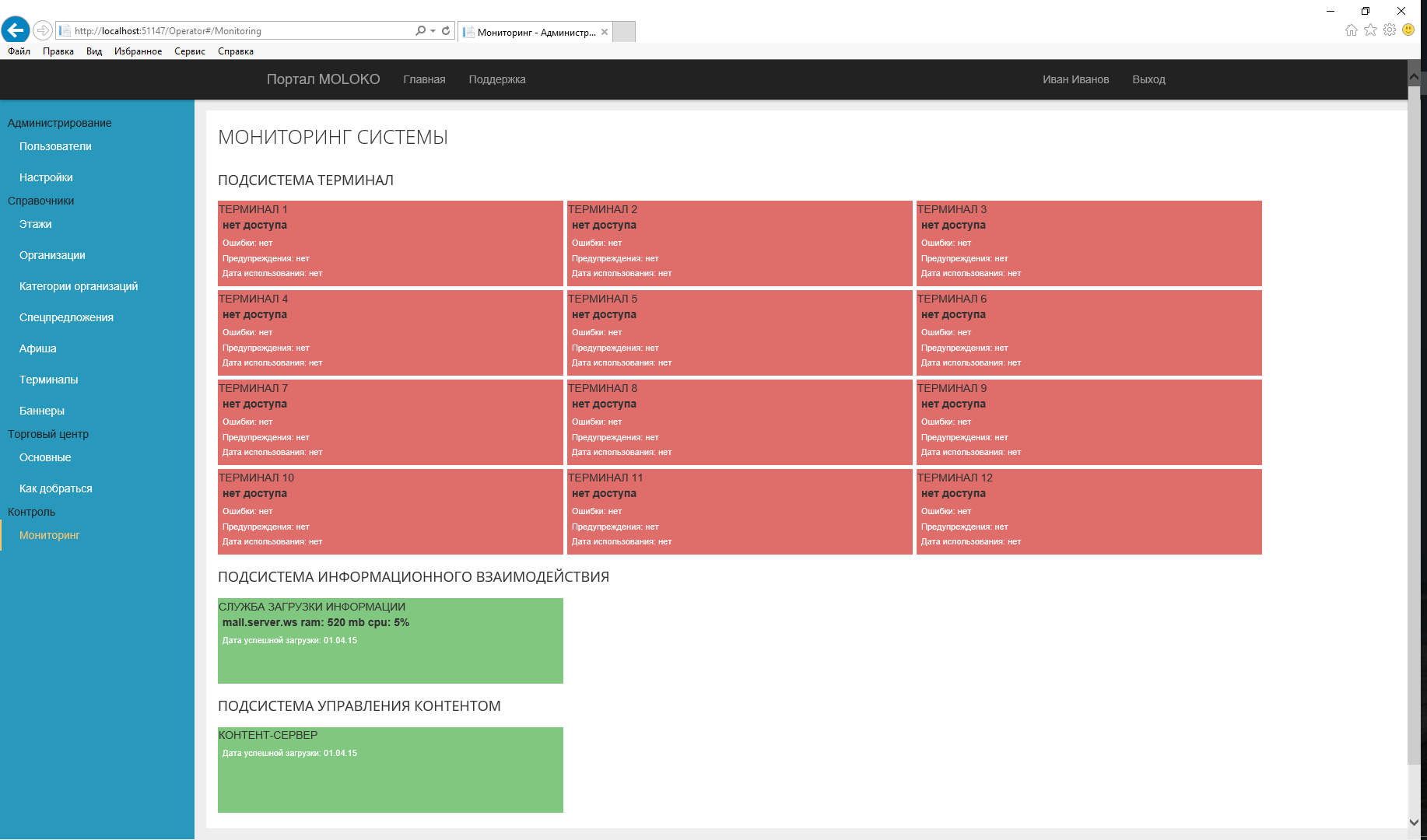Select Терминалы in the sidebar
This screenshot has width=1427, height=840.
coord(48,380)
